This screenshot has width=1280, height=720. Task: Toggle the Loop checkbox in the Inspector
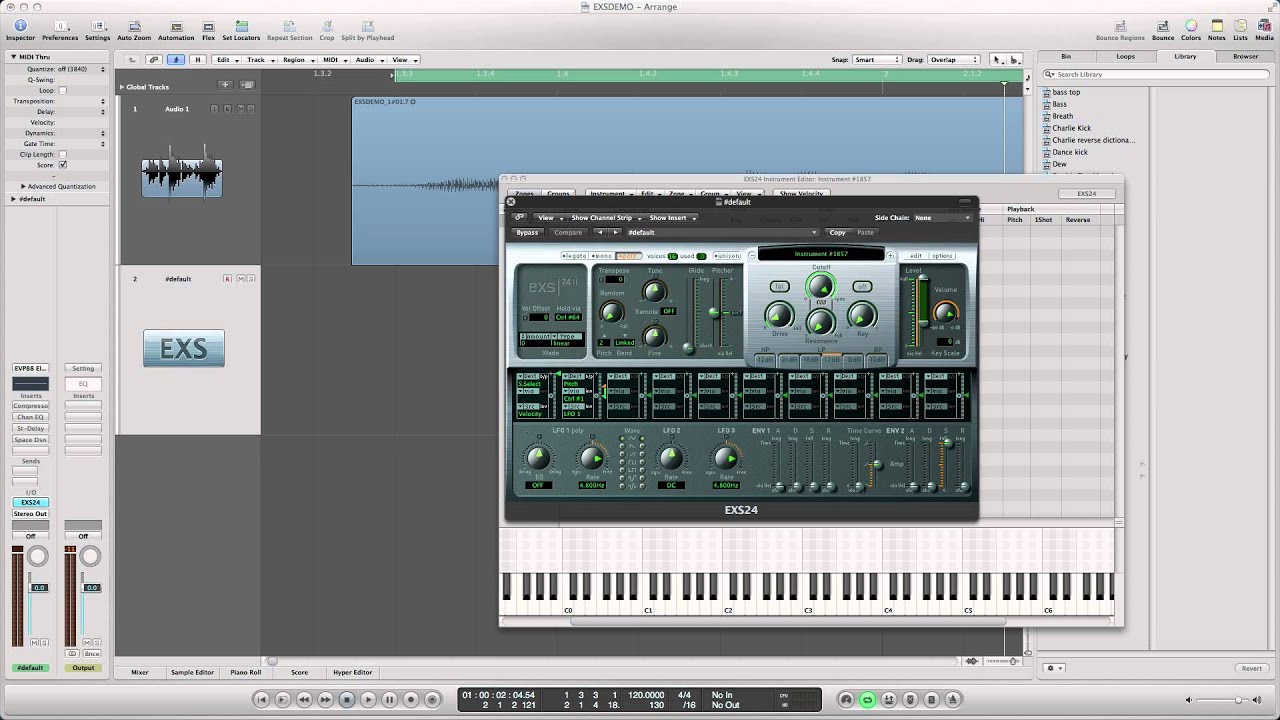pyautogui.click(x=62, y=90)
